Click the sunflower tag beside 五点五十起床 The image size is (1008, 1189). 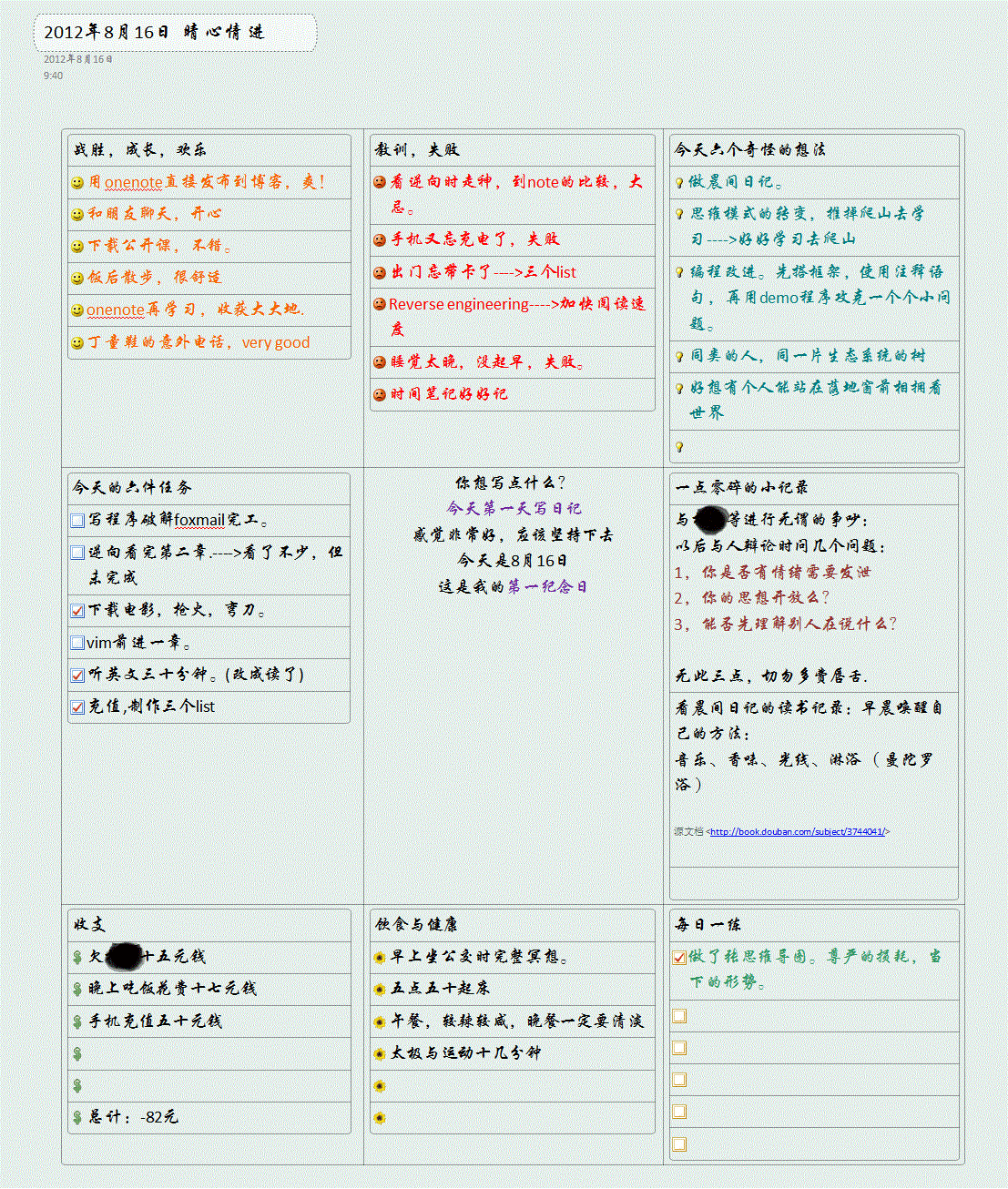(x=380, y=990)
